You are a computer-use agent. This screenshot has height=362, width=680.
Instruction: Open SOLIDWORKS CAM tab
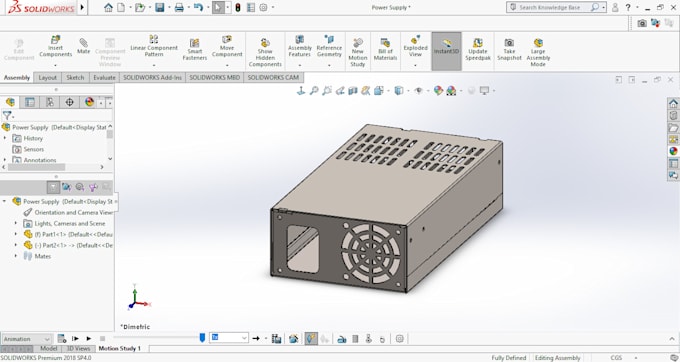click(273, 78)
